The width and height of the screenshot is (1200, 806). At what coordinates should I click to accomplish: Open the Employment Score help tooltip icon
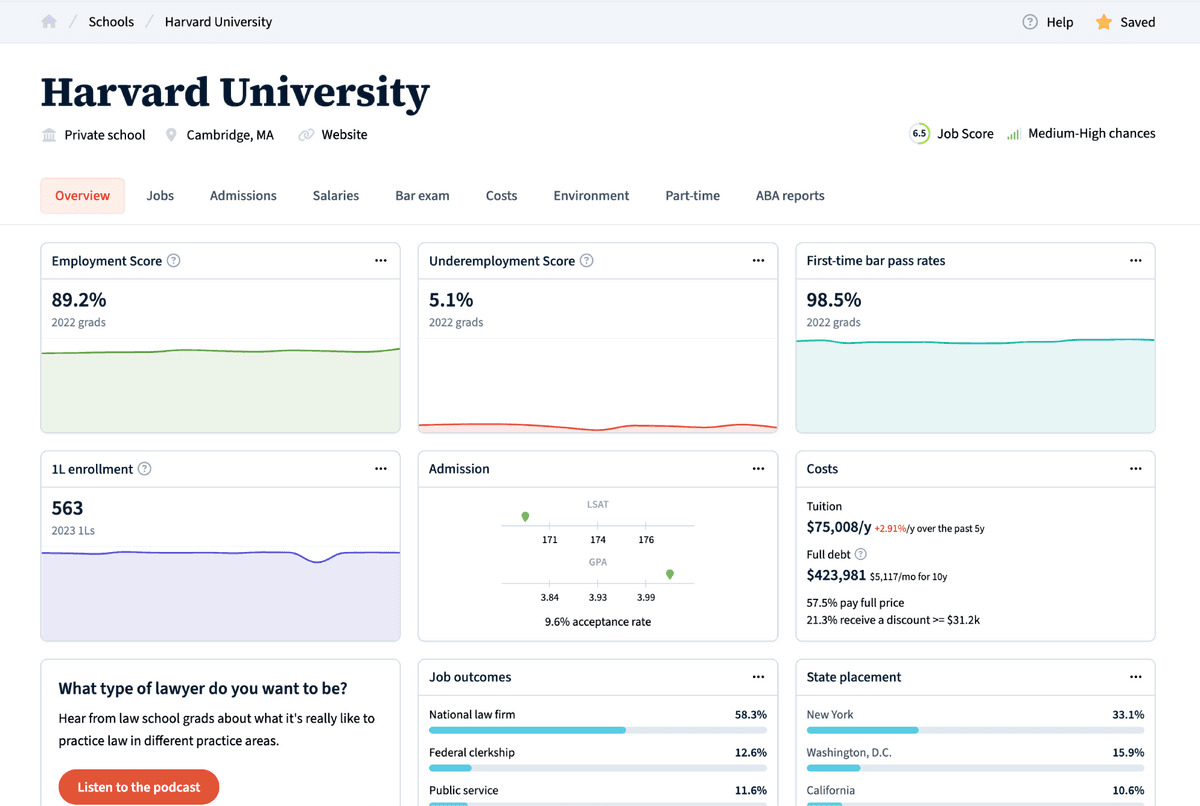pos(174,260)
